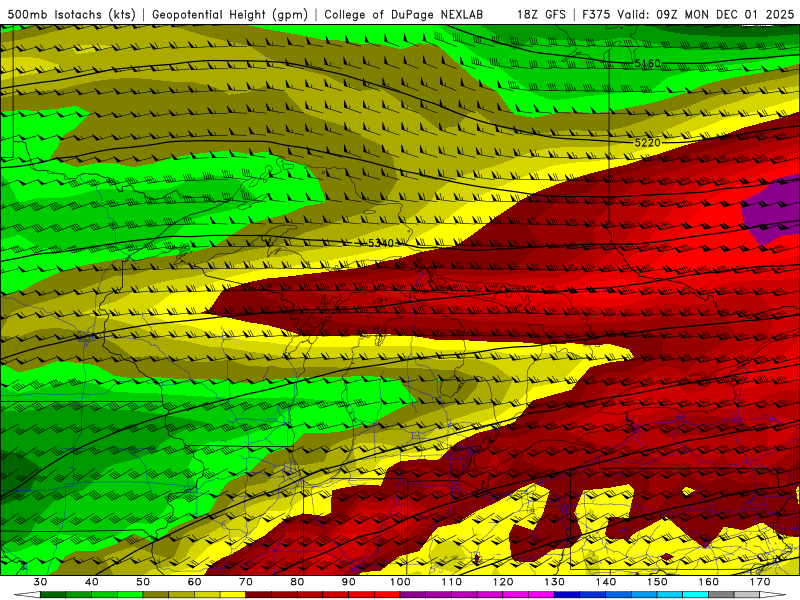
Task: Click the 130 tick on color scale
Action: 555,582
